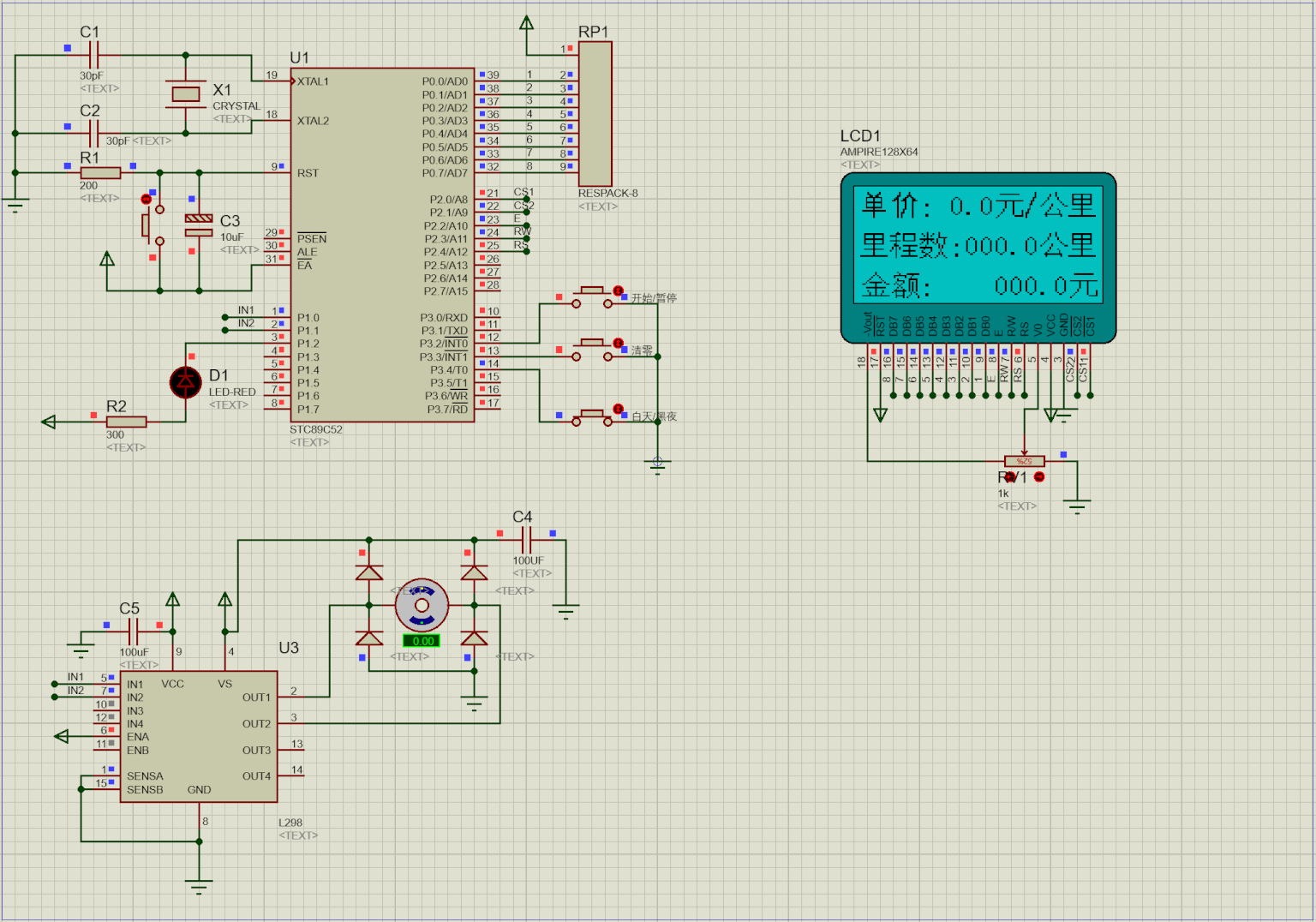Image resolution: width=1316 pixels, height=922 pixels.
Task: Select the upper-left diode beside the motor
Action: (369, 572)
